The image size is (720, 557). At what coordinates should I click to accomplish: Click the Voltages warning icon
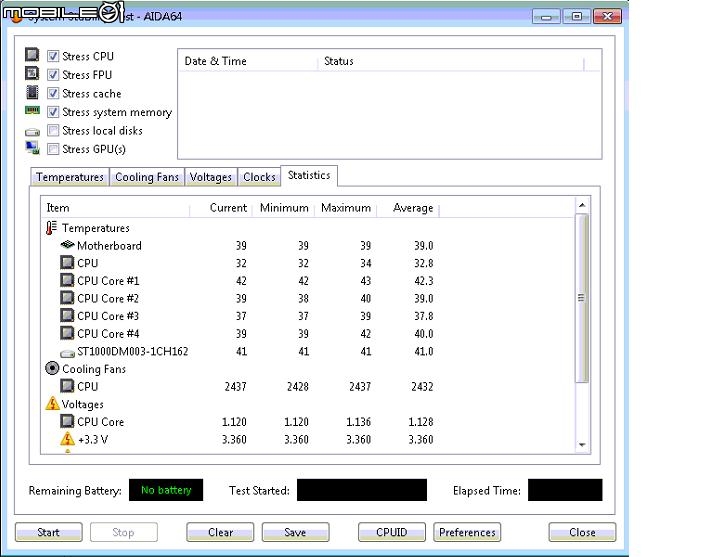point(52,403)
